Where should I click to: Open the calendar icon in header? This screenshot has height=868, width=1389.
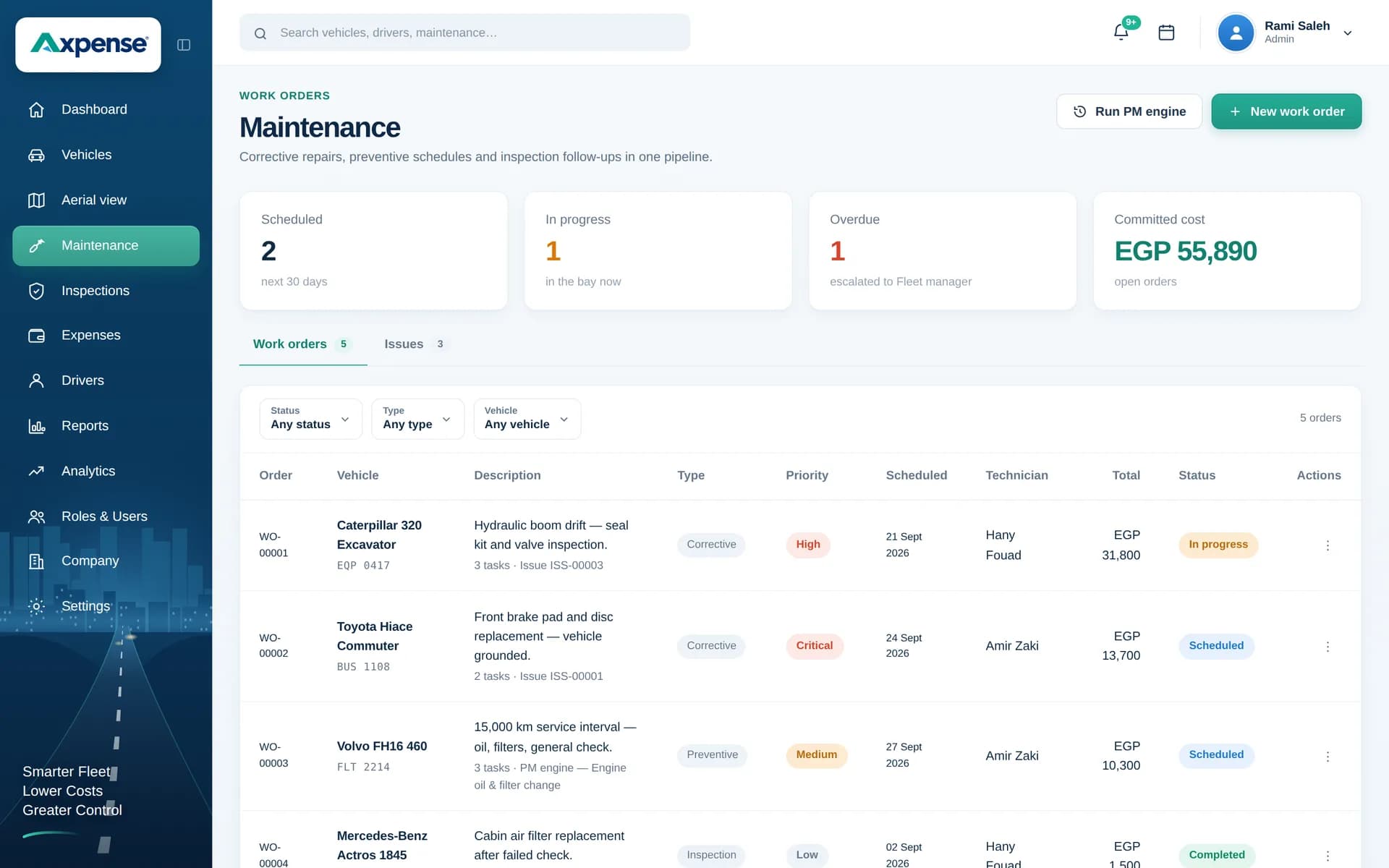click(1166, 33)
